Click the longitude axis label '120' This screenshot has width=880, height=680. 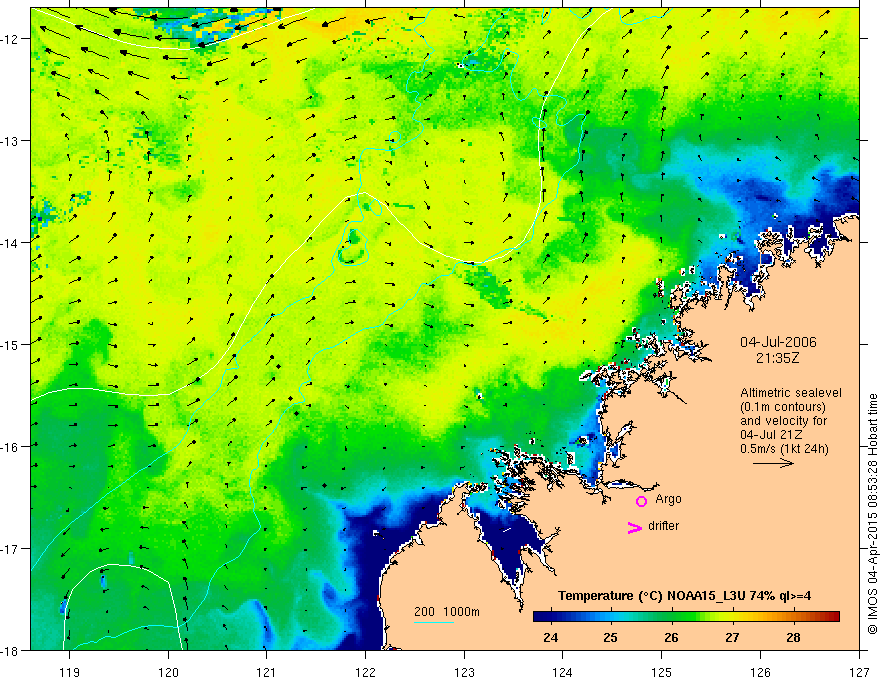168,672
